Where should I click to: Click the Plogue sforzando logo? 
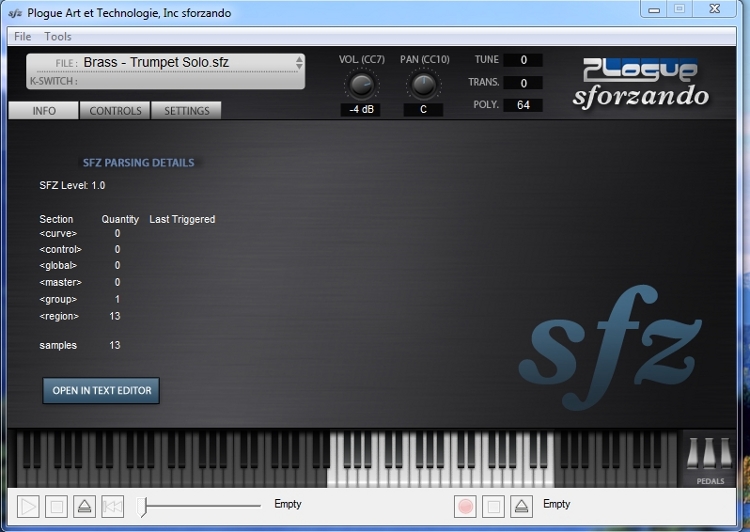coord(641,83)
